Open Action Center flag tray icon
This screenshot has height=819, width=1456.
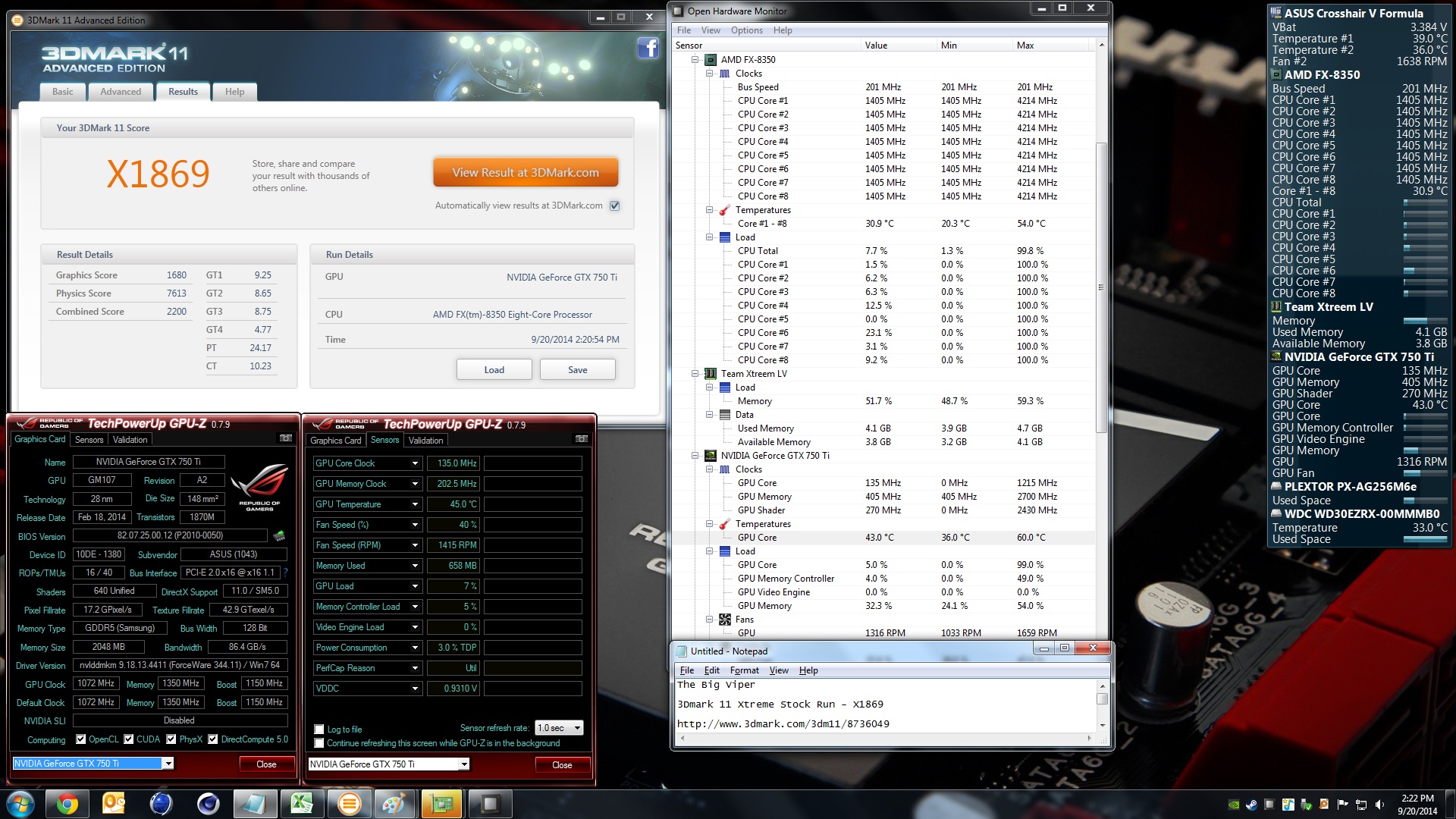1343,805
